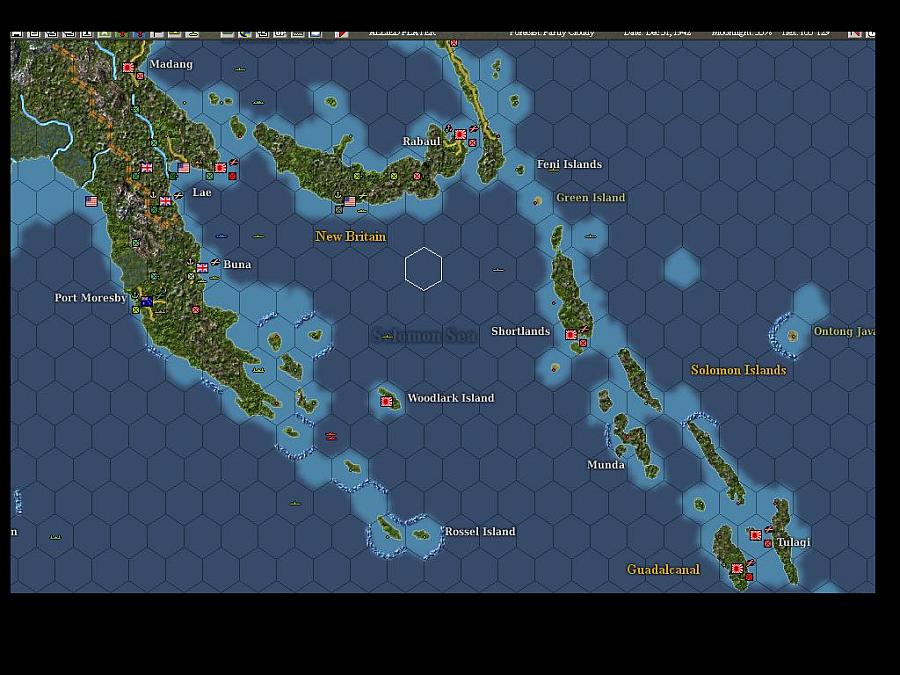
Task: Select the ship icon over the Solomon Sea label
Action: (x=387, y=337)
